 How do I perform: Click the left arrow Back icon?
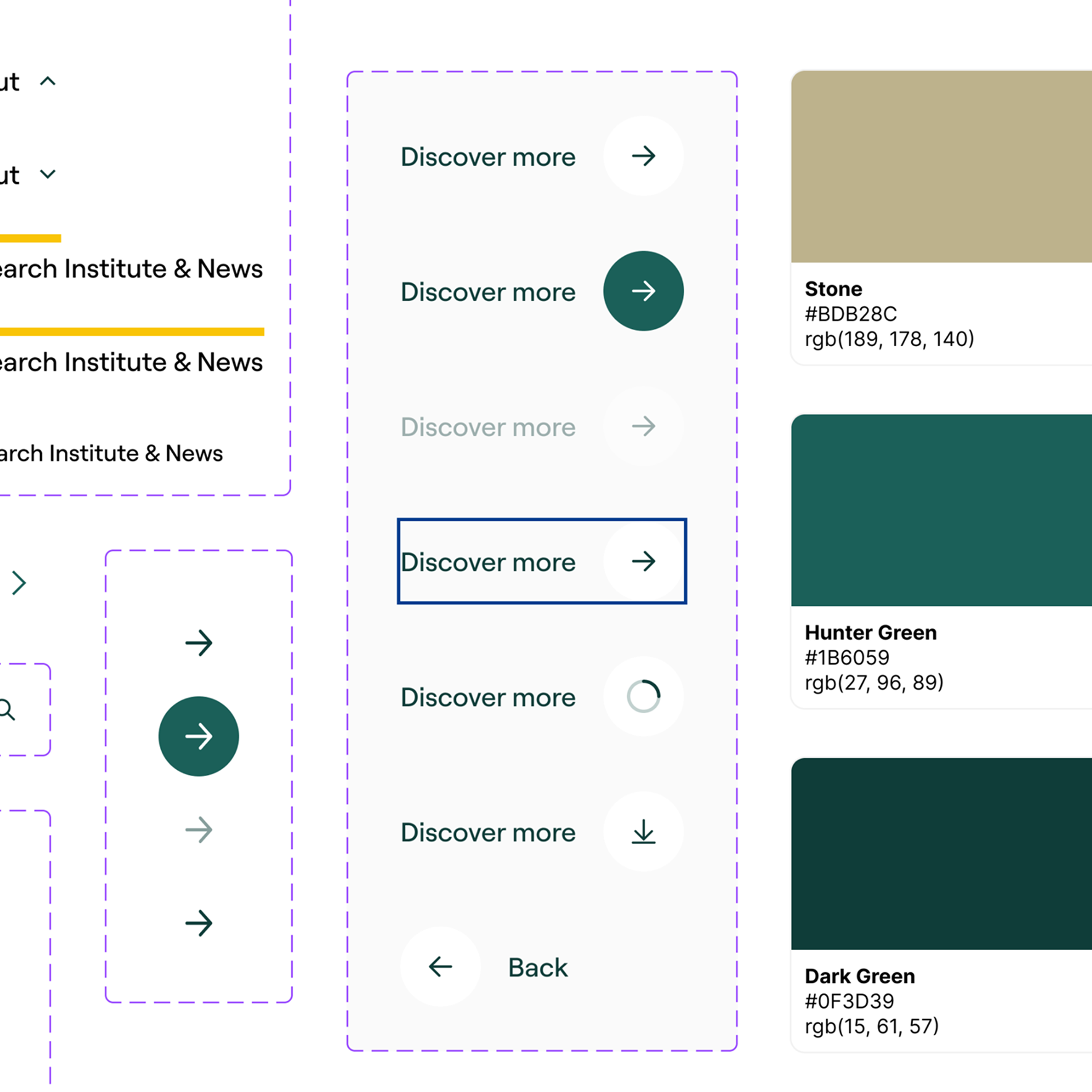pyautogui.click(x=441, y=967)
